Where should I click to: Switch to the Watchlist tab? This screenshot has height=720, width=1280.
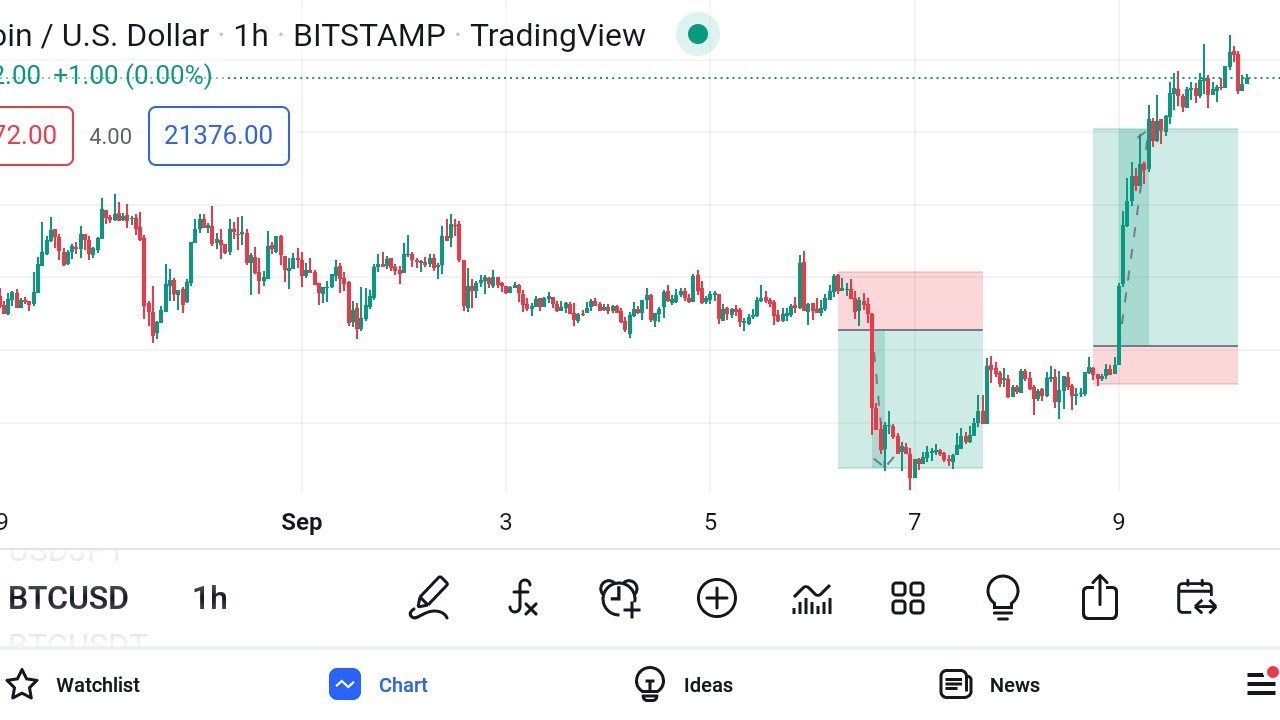pyautogui.click(x=74, y=685)
